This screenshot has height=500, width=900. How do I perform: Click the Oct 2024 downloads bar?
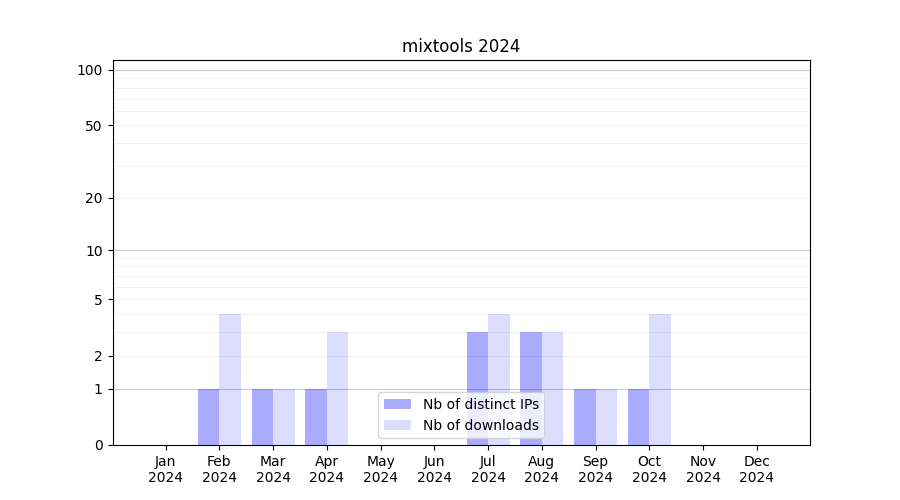pos(660,379)
